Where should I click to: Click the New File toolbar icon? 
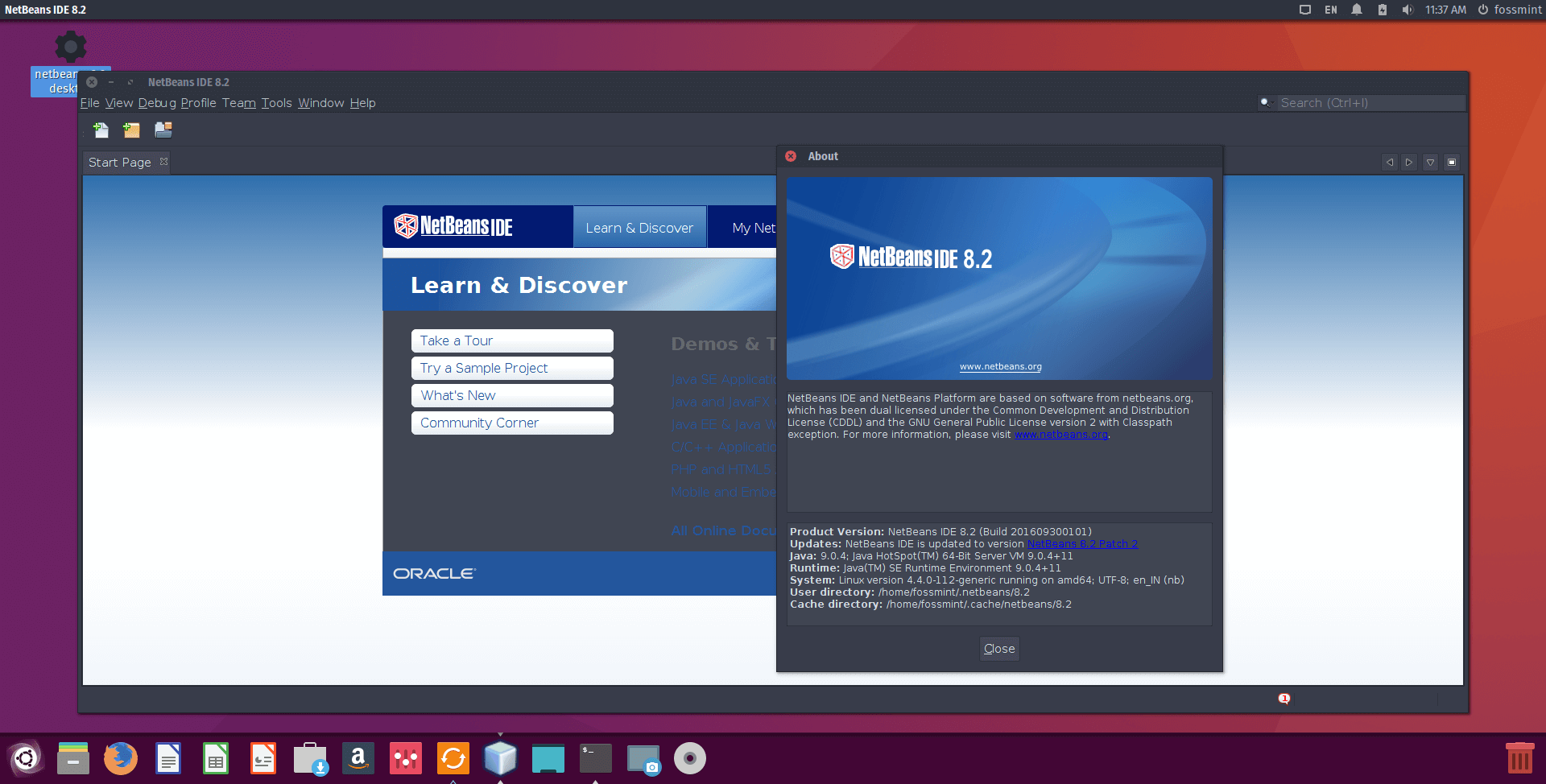101,130
